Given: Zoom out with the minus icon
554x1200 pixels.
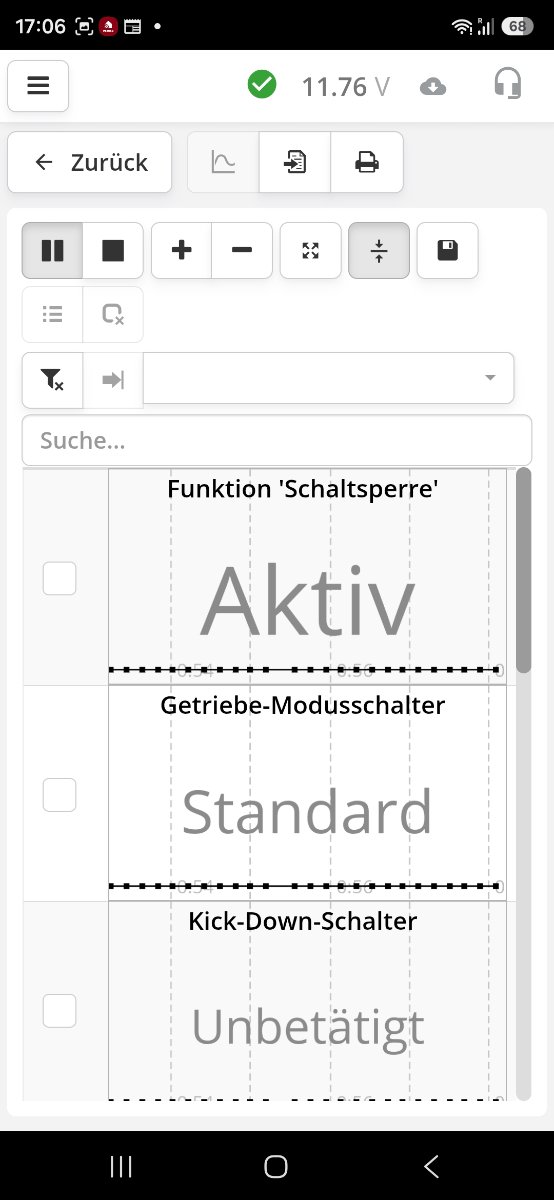Looking at the screenshot, I should [x=242, y=250].
